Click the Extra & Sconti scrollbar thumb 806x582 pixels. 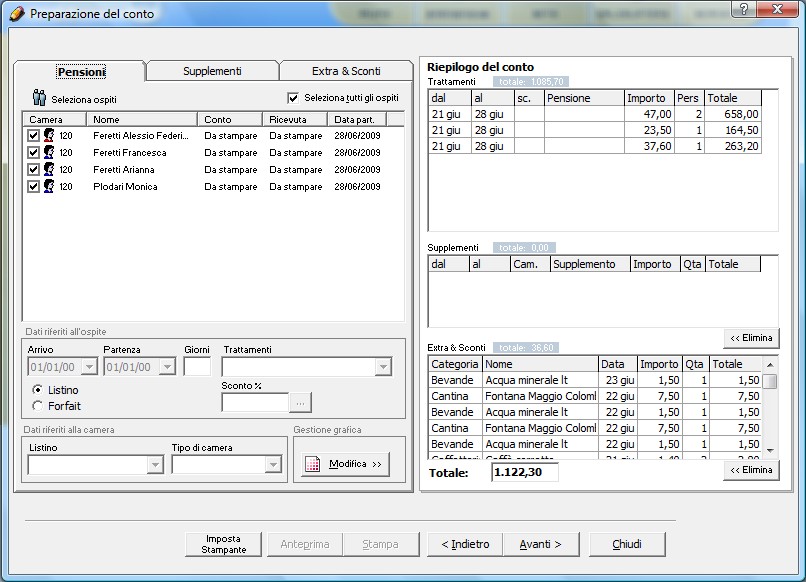pyautogui.click(x=770, y=381)
